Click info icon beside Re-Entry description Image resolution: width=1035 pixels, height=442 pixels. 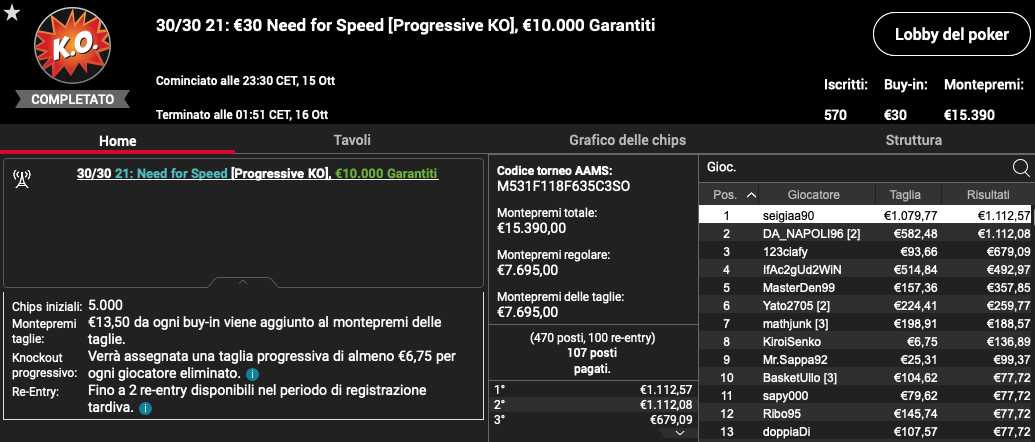point(147,408)
